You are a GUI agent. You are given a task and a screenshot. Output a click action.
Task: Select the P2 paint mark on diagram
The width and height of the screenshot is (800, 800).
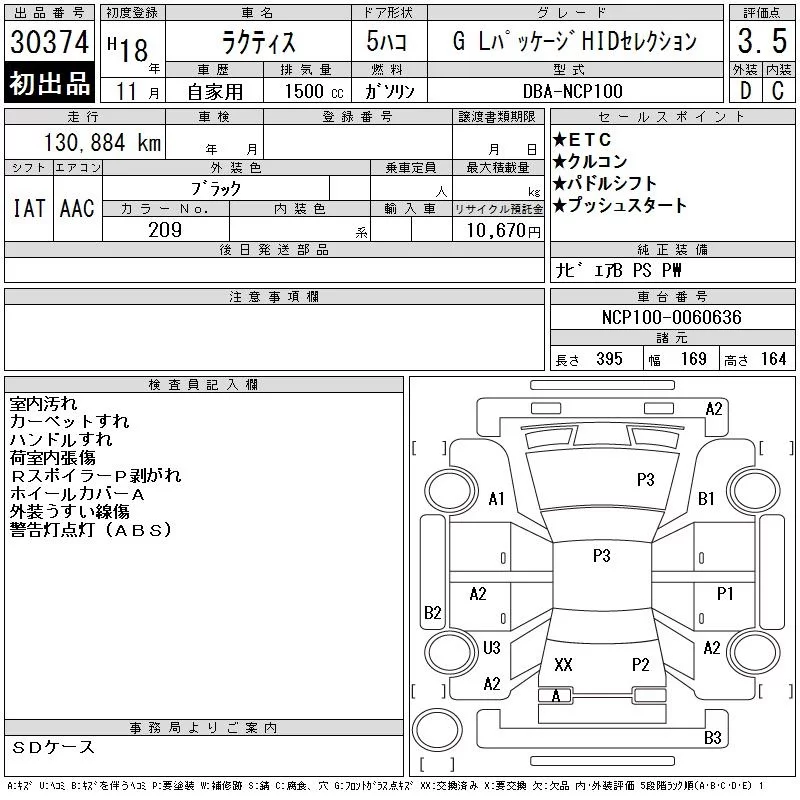tap(640, 665)
